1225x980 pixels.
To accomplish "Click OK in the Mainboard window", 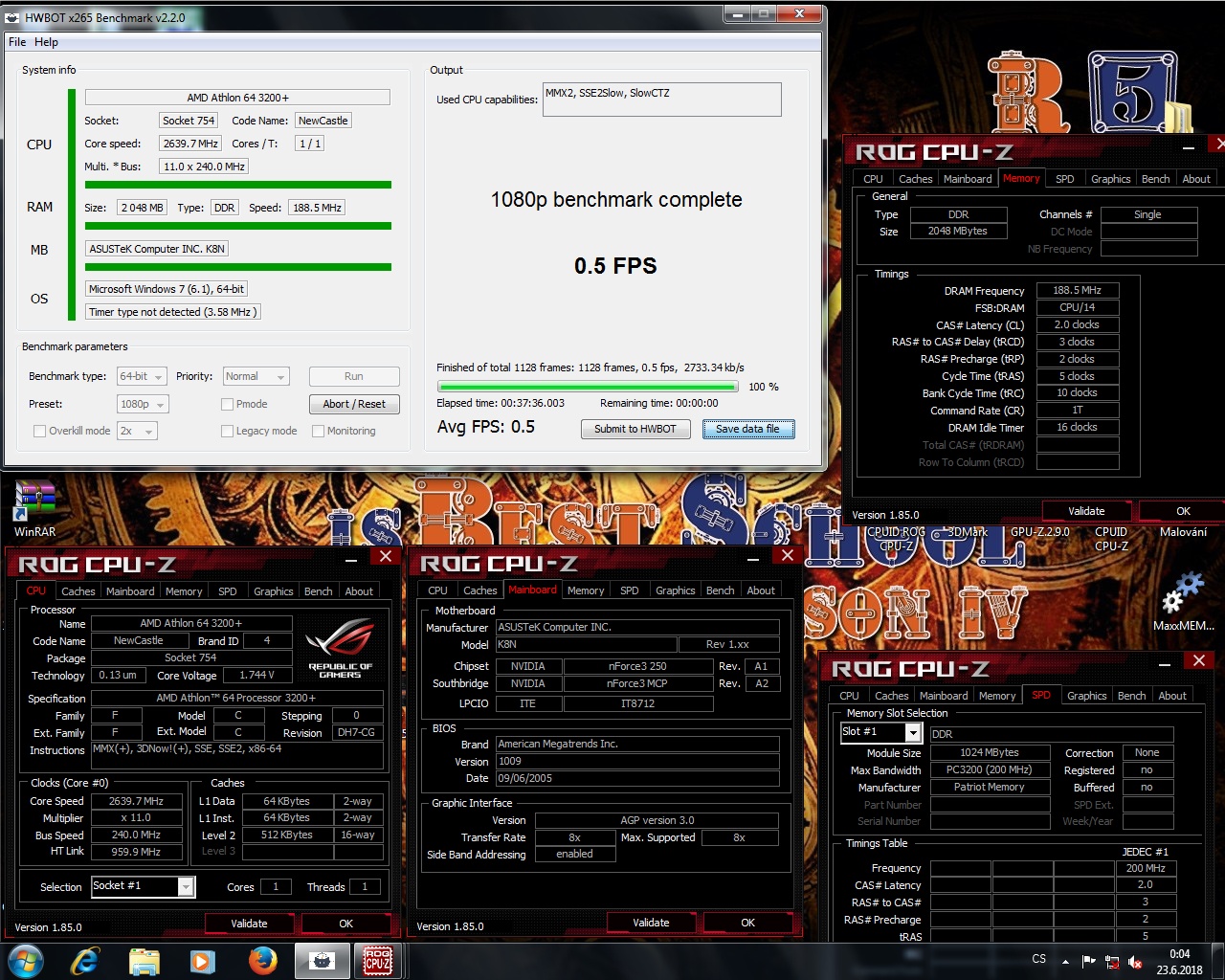I will pos(748,923).
